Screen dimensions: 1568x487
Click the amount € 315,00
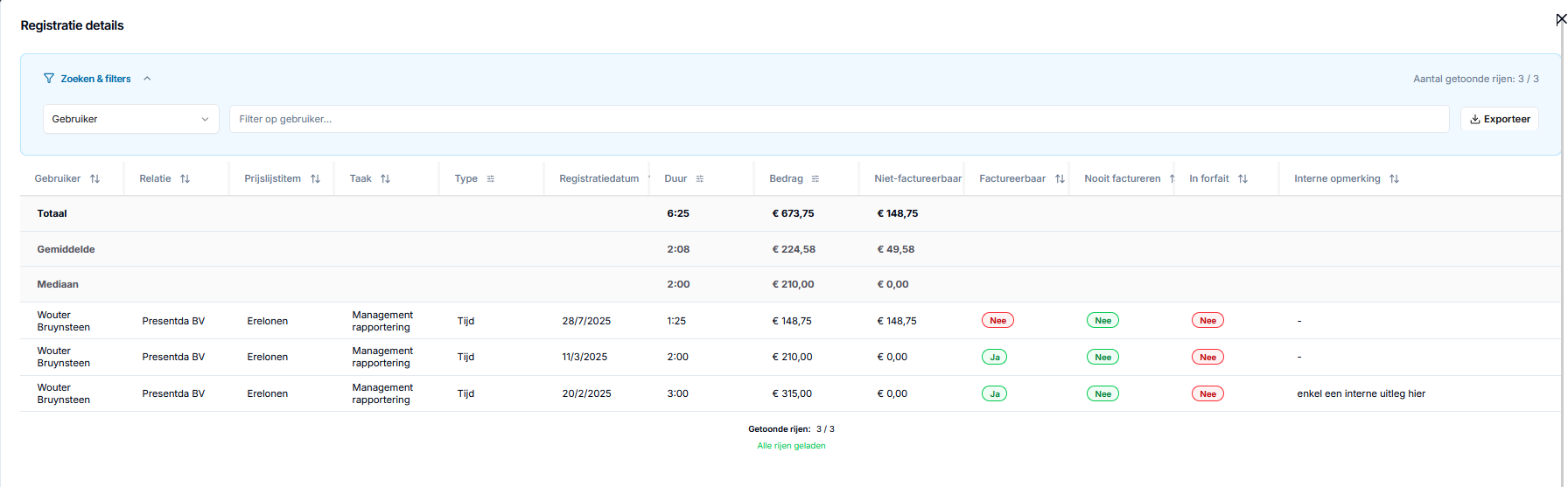click(x=792, y=393)
